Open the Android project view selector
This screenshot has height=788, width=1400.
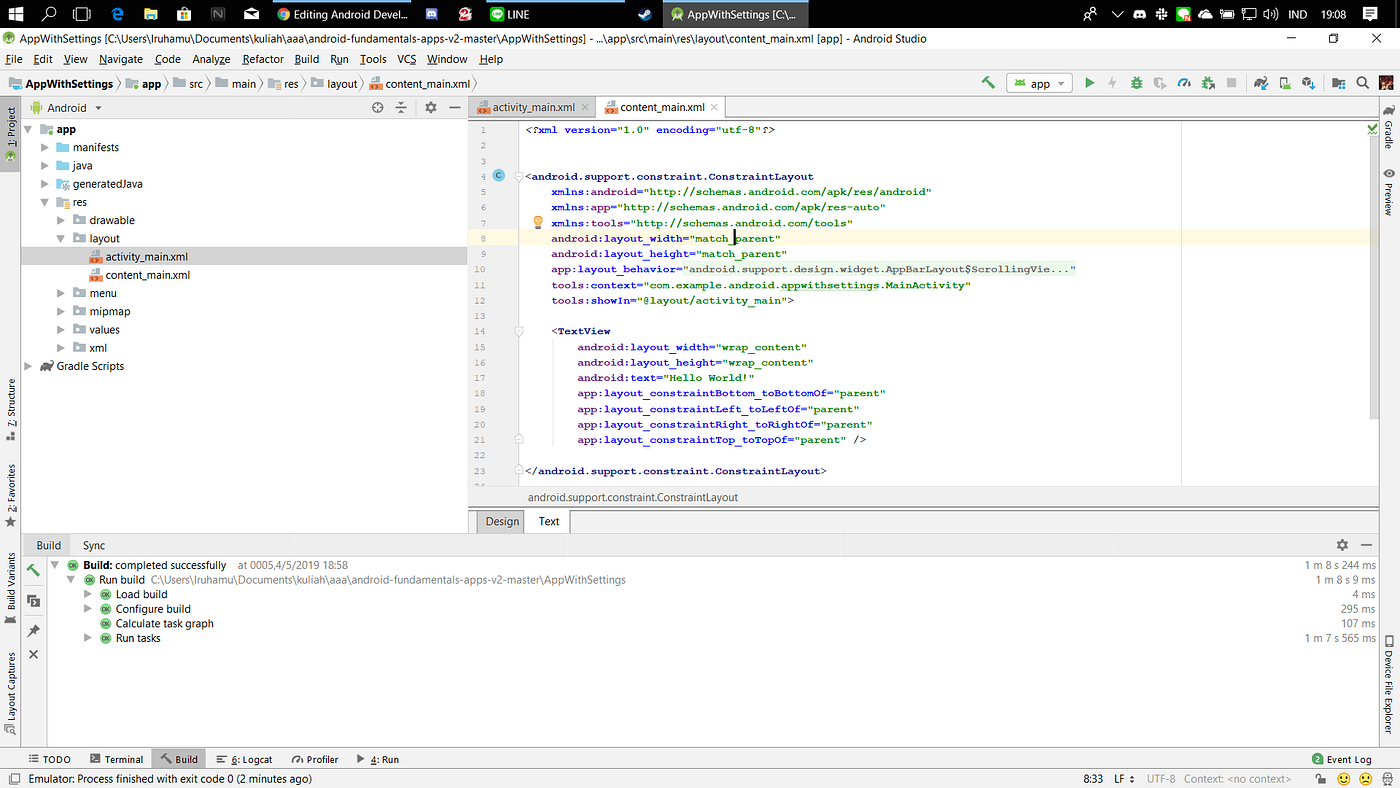pos(67,108)
